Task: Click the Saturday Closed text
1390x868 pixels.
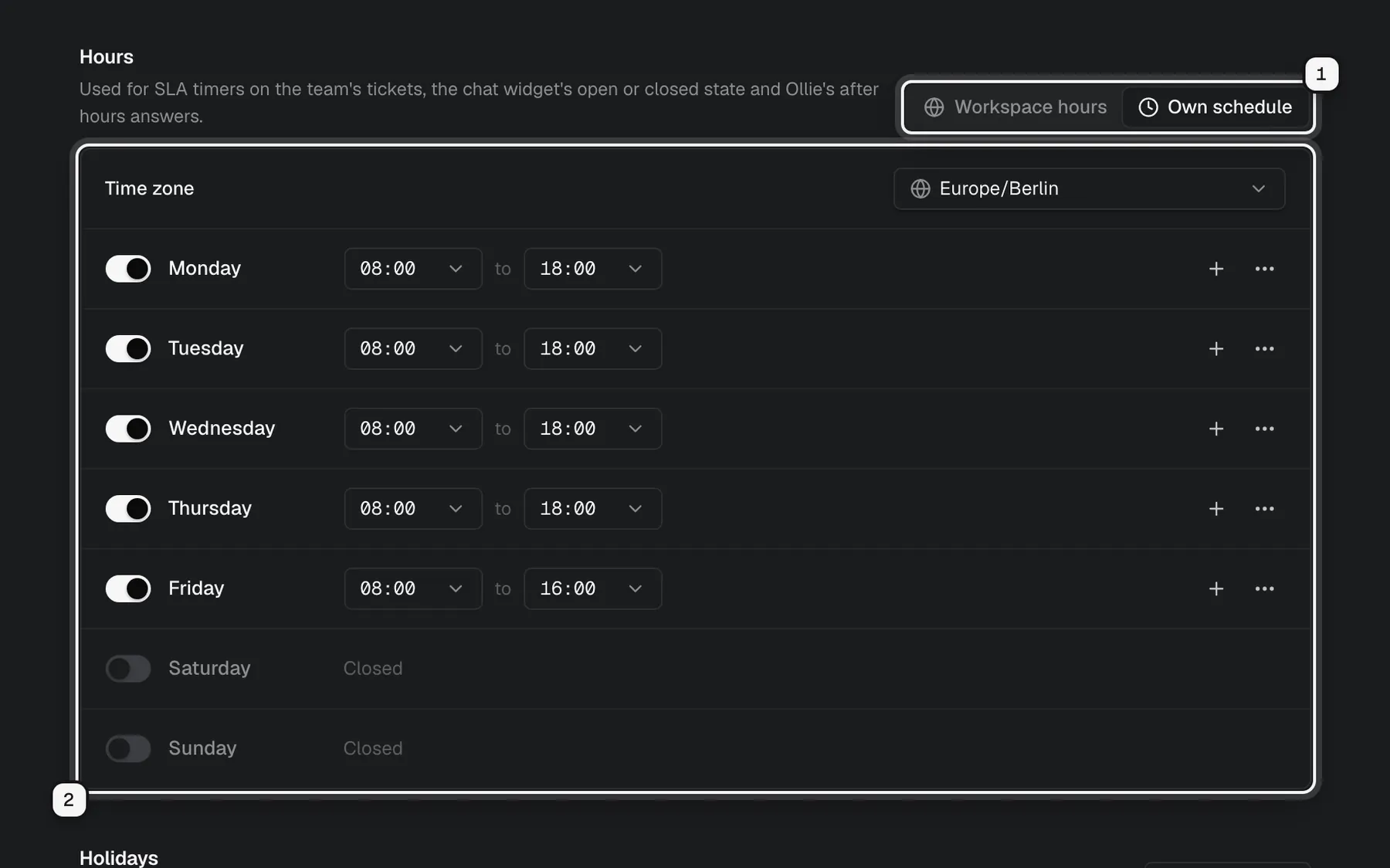Action: pyautogui.click(x=373, y=669)
